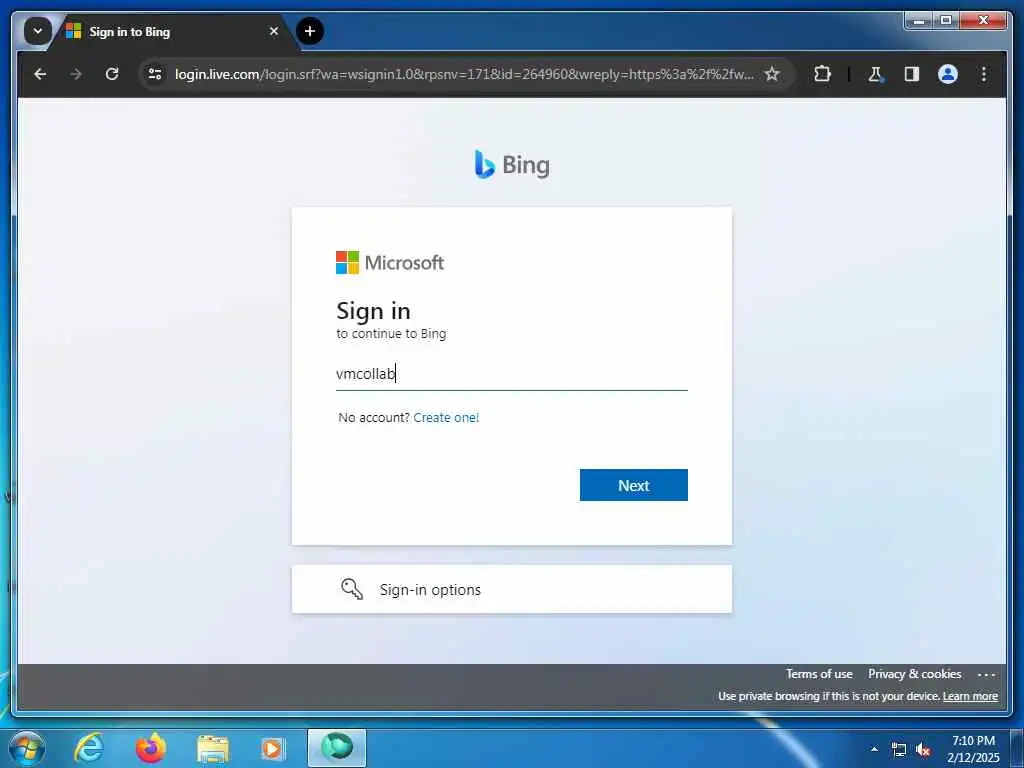Close the Sign in to Bing tab
Image resolution: width=1024 pixels, height=768 pixels.
pyautogui.click(x=274, y=31)
